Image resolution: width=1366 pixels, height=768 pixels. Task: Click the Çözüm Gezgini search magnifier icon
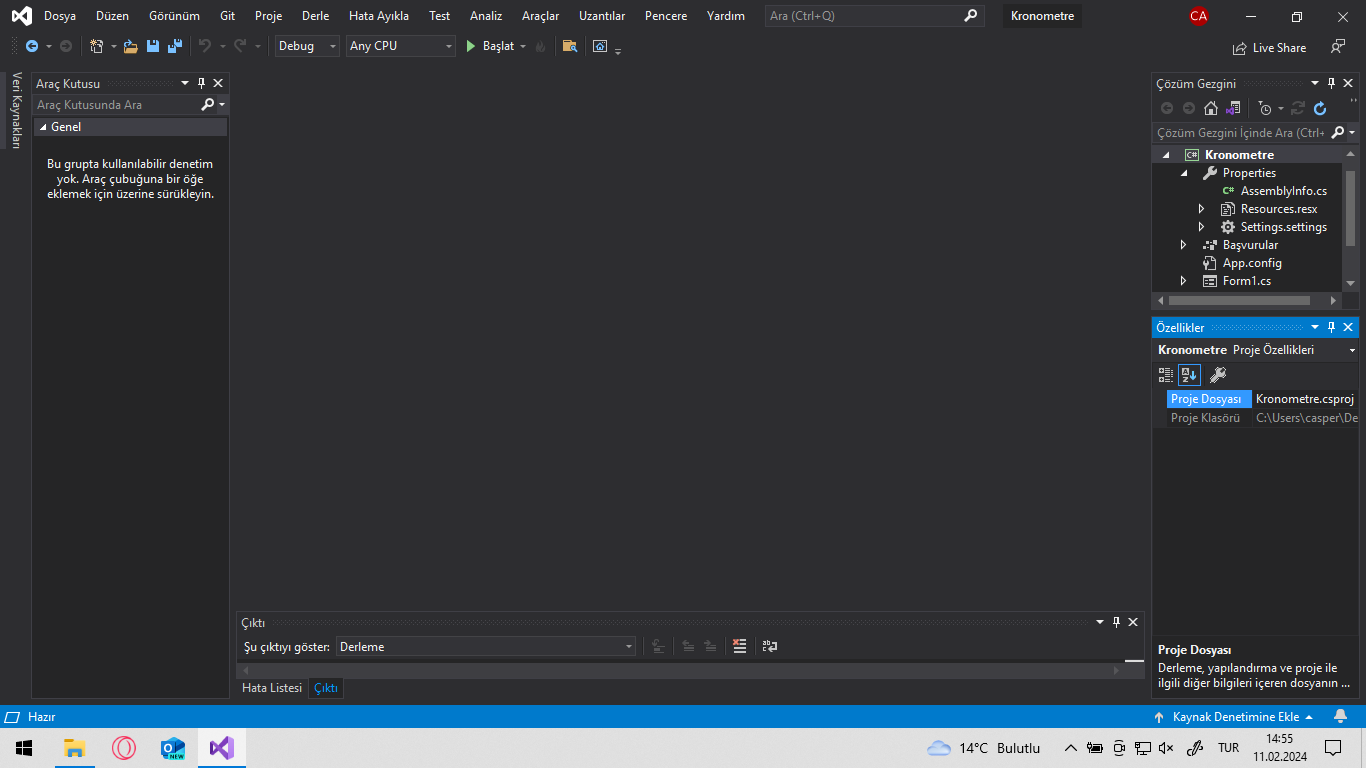click(1337, 132)
